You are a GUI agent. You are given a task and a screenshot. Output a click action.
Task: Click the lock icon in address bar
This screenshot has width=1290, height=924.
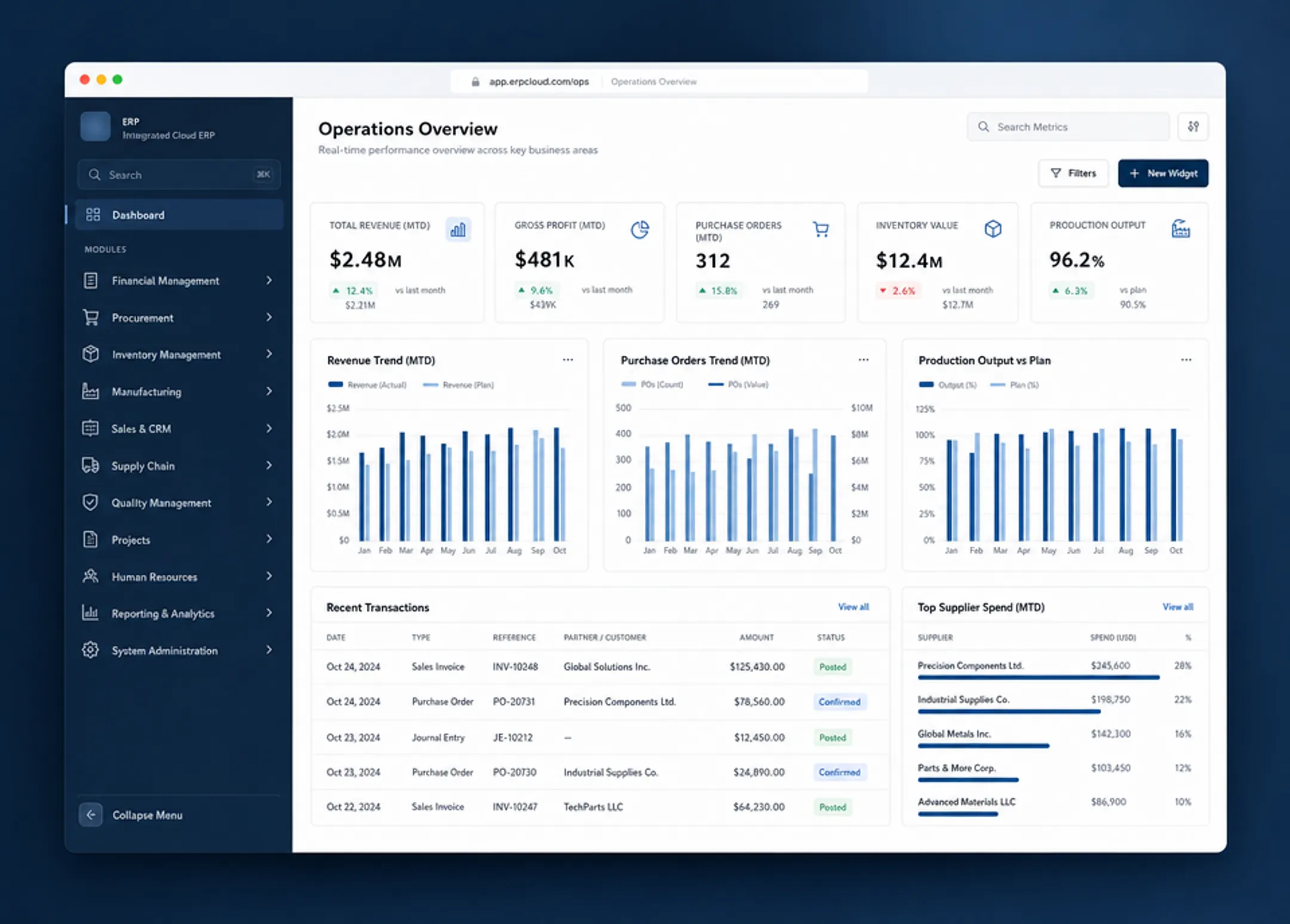pyautogui.click(x=475, y=82)
